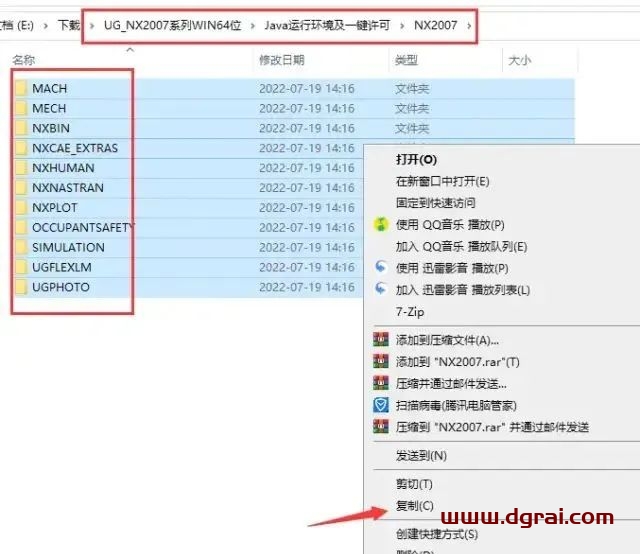This screenshot has height=554, width=640.
Task: Expand chevron after UG_NX2007系列WIN64位 breadcrumb
Action: (x=253, y=26)
